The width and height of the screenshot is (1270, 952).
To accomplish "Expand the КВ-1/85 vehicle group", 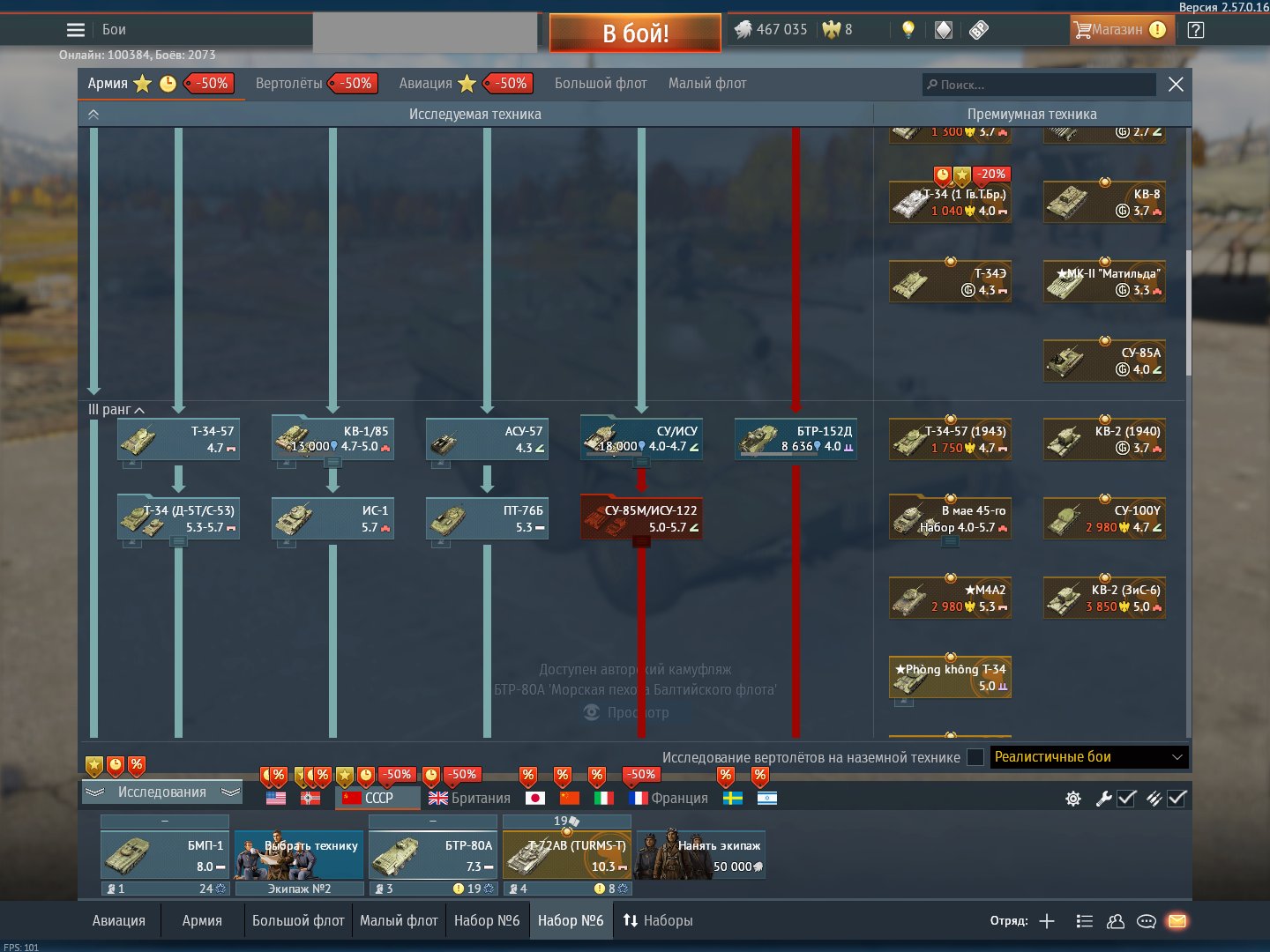I will click(332, 462).
